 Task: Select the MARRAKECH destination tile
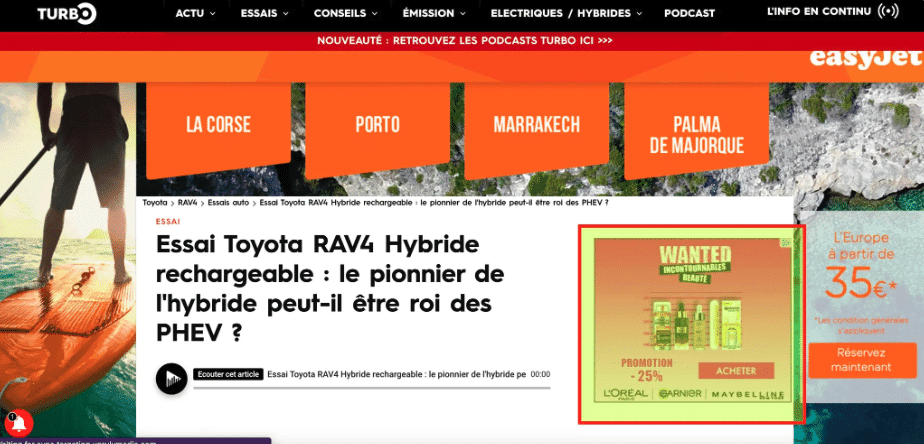[x=536, y=129]
